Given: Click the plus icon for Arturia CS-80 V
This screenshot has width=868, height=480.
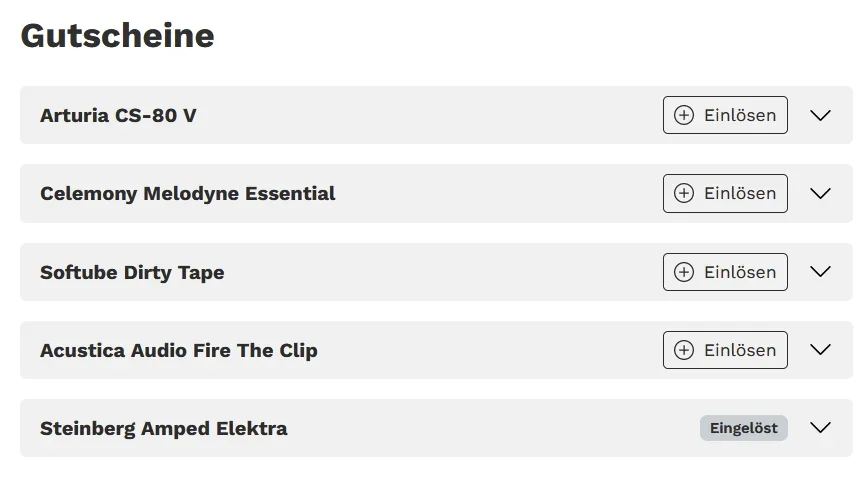Looking at the screenshot, I should coord(684,115).
